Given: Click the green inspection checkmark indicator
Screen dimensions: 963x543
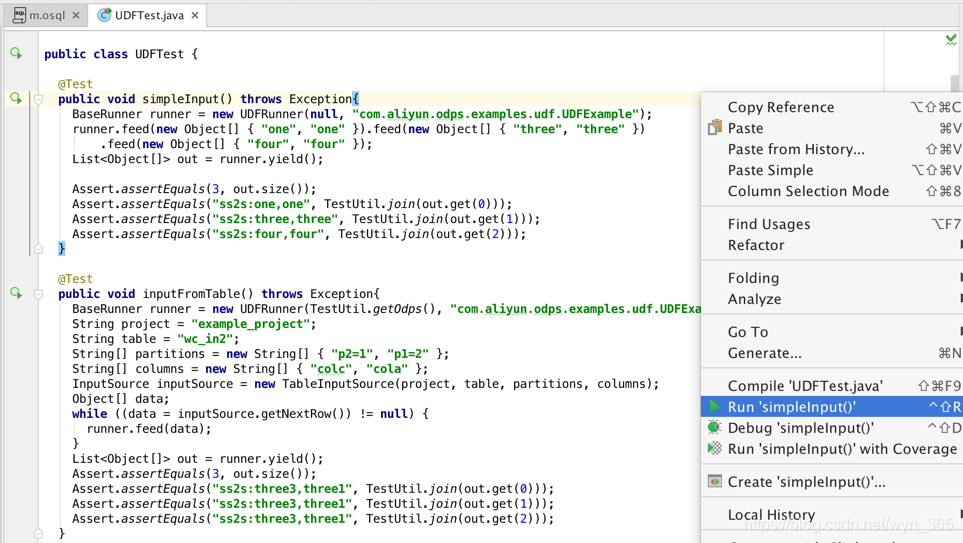Looking at the screenshot, I should (951, 40).
